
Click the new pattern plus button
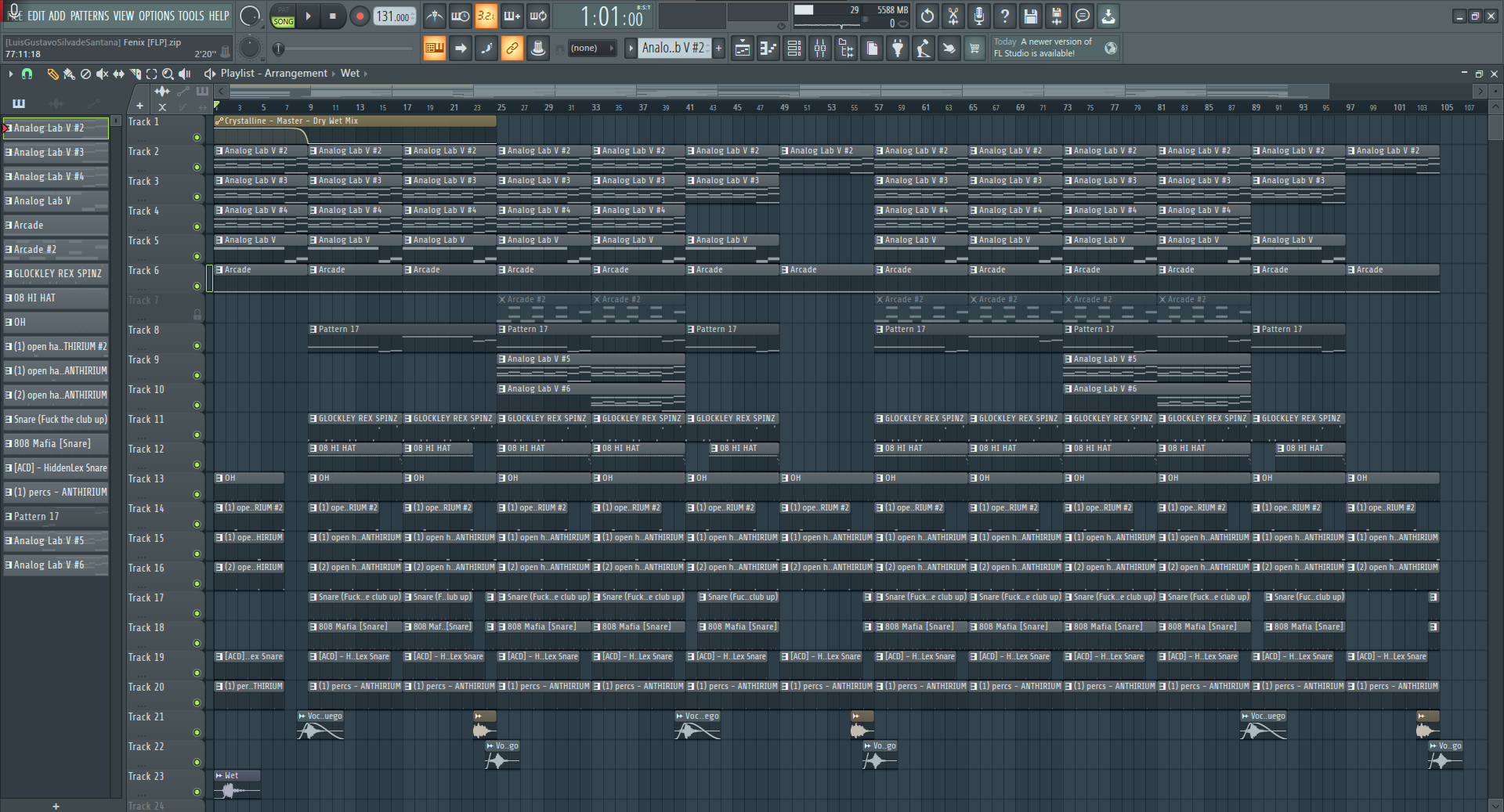[x=718, y=49]
